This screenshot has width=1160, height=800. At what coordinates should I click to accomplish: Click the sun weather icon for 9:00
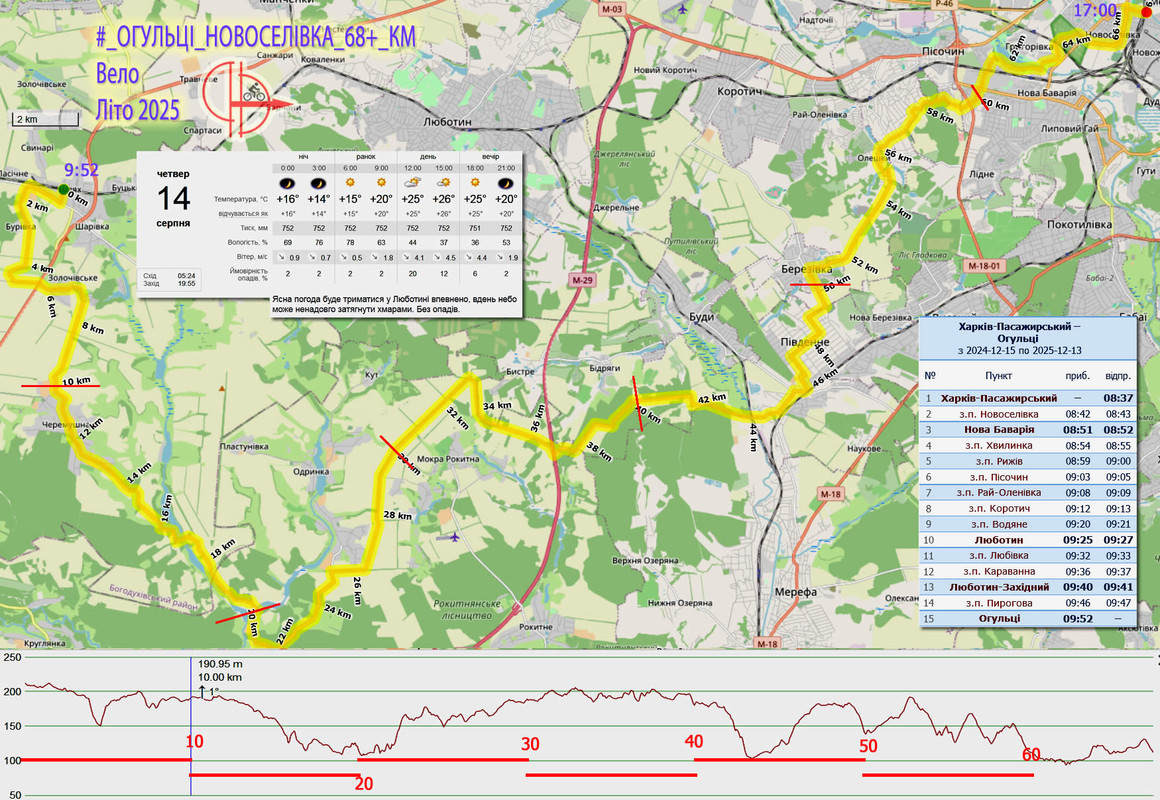[381, 182]
